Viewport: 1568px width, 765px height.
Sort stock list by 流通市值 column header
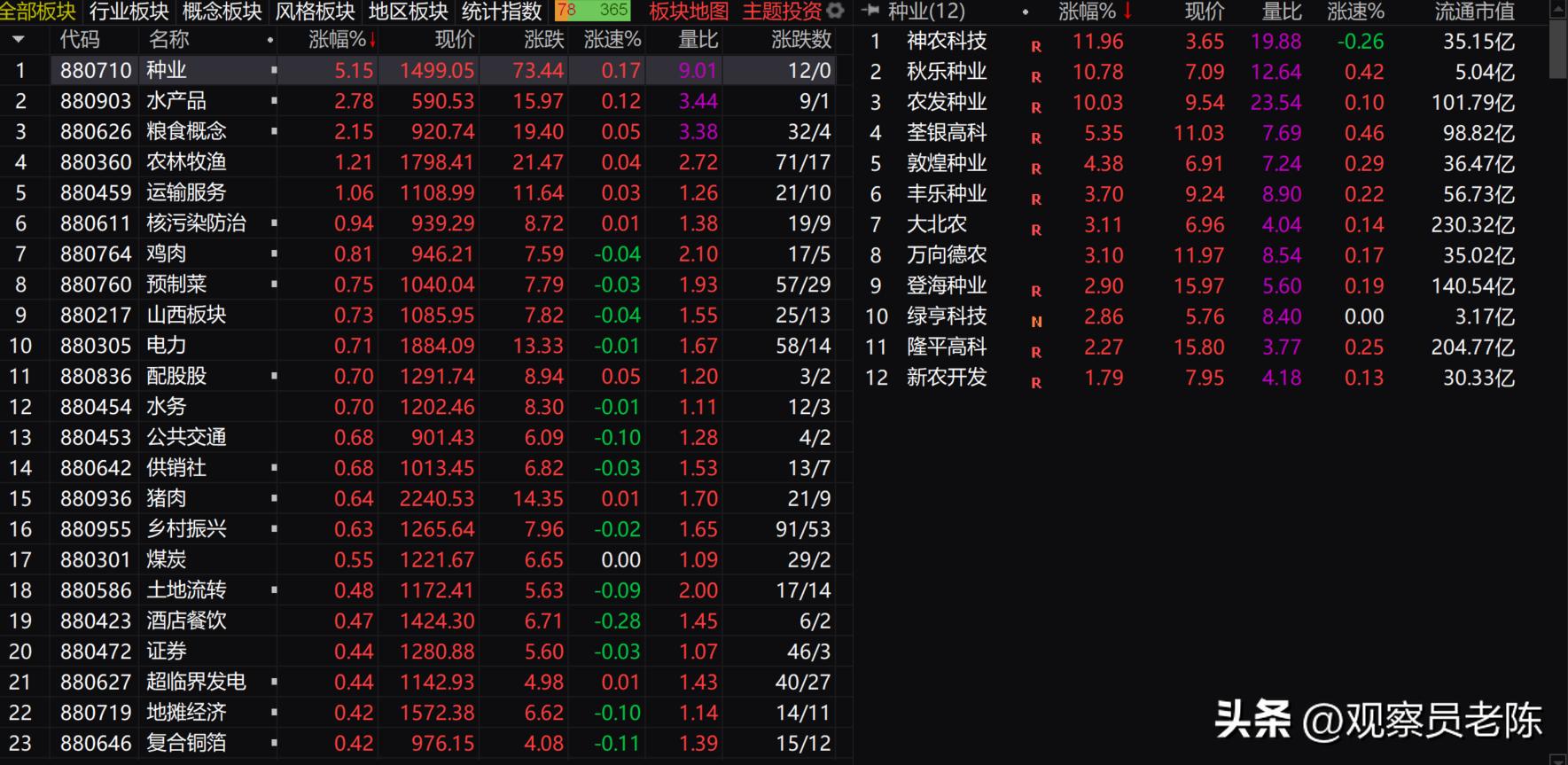1475,12
